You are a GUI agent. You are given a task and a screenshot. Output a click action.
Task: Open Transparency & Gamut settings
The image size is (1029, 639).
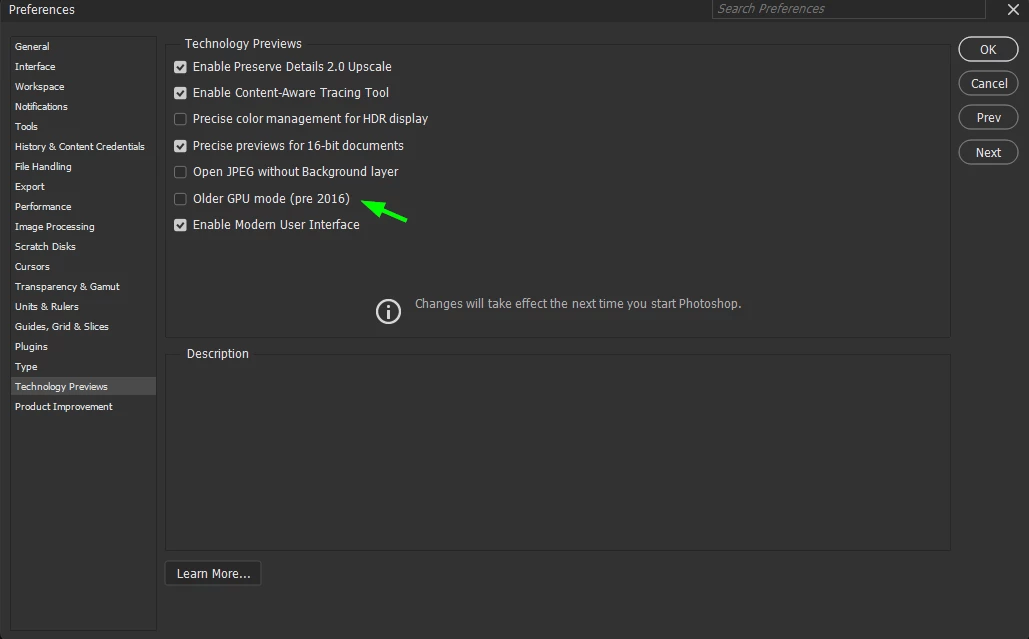pos(83,287)
